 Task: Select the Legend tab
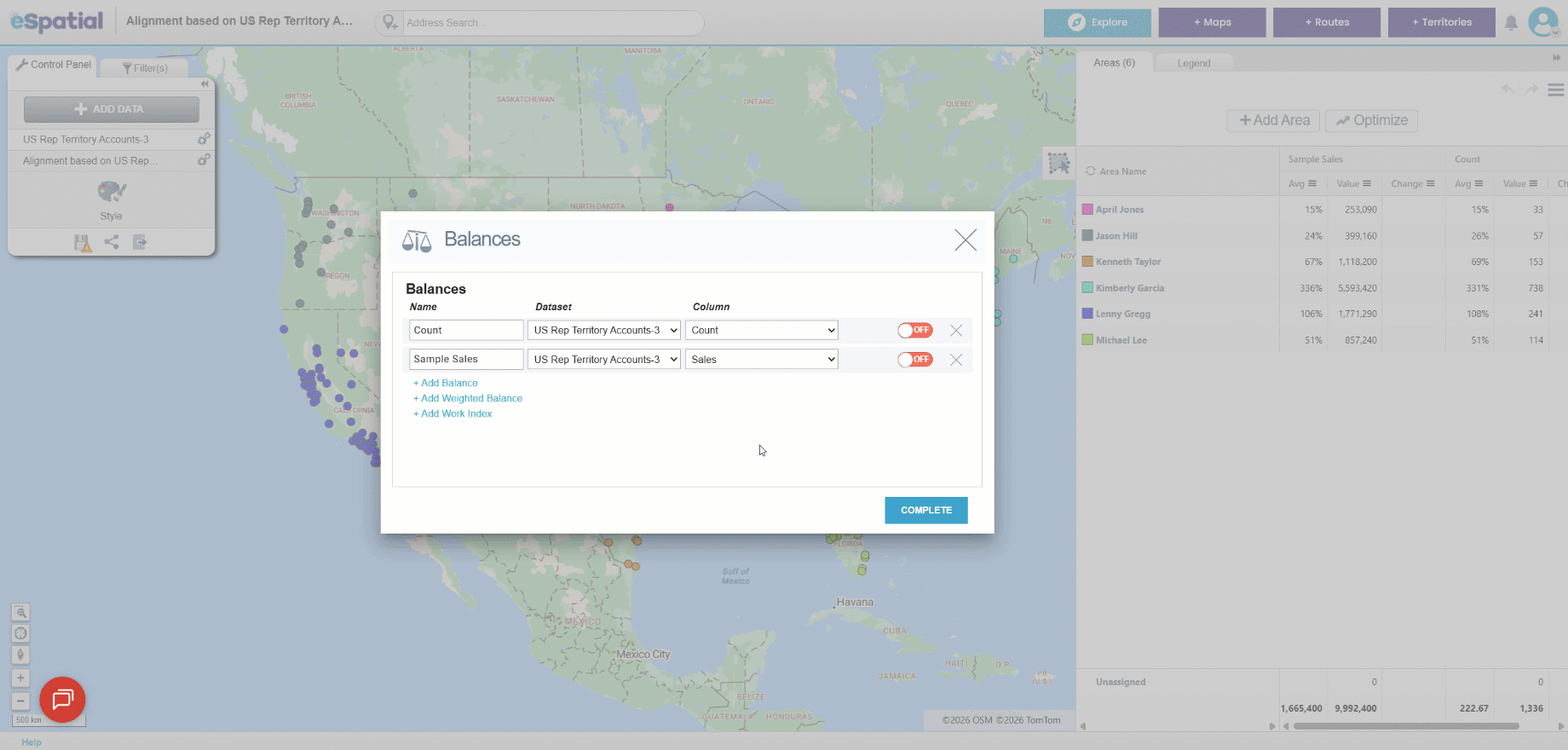point(1194,63)
